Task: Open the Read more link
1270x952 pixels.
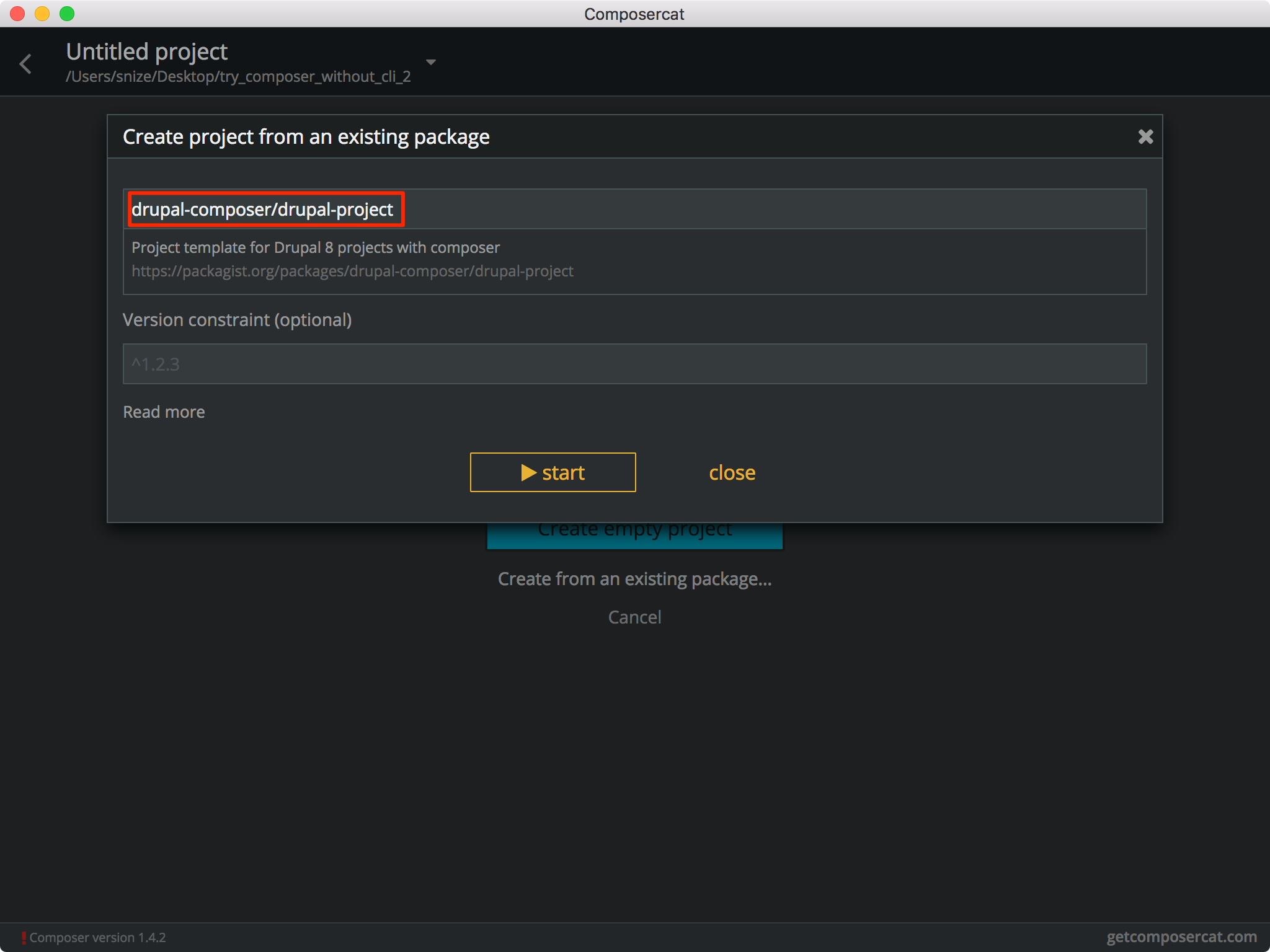Action: (164, 412)
